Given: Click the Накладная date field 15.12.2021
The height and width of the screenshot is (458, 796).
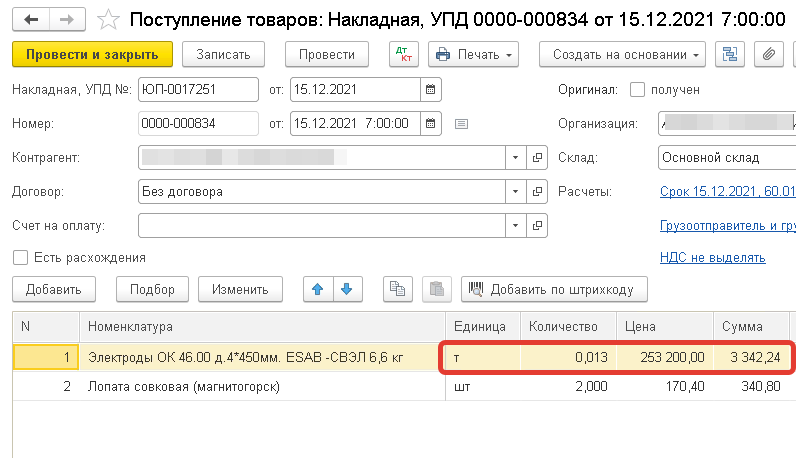Looking at the screenshot, I should [x=355, y=90].
